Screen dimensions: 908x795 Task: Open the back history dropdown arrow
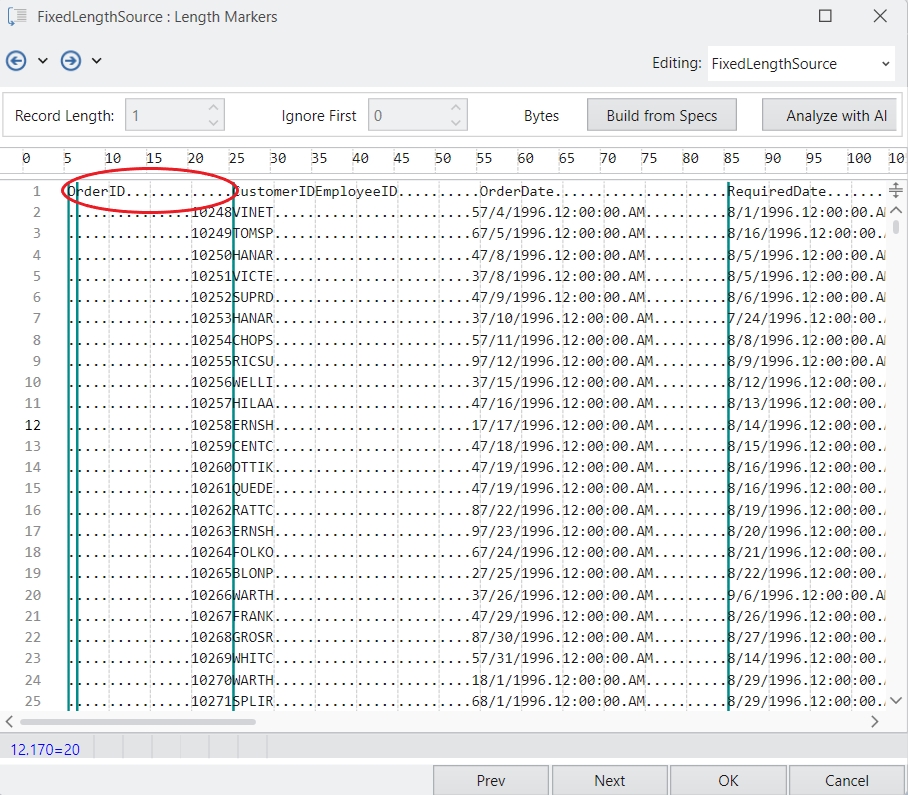click(x=43, y=61)
